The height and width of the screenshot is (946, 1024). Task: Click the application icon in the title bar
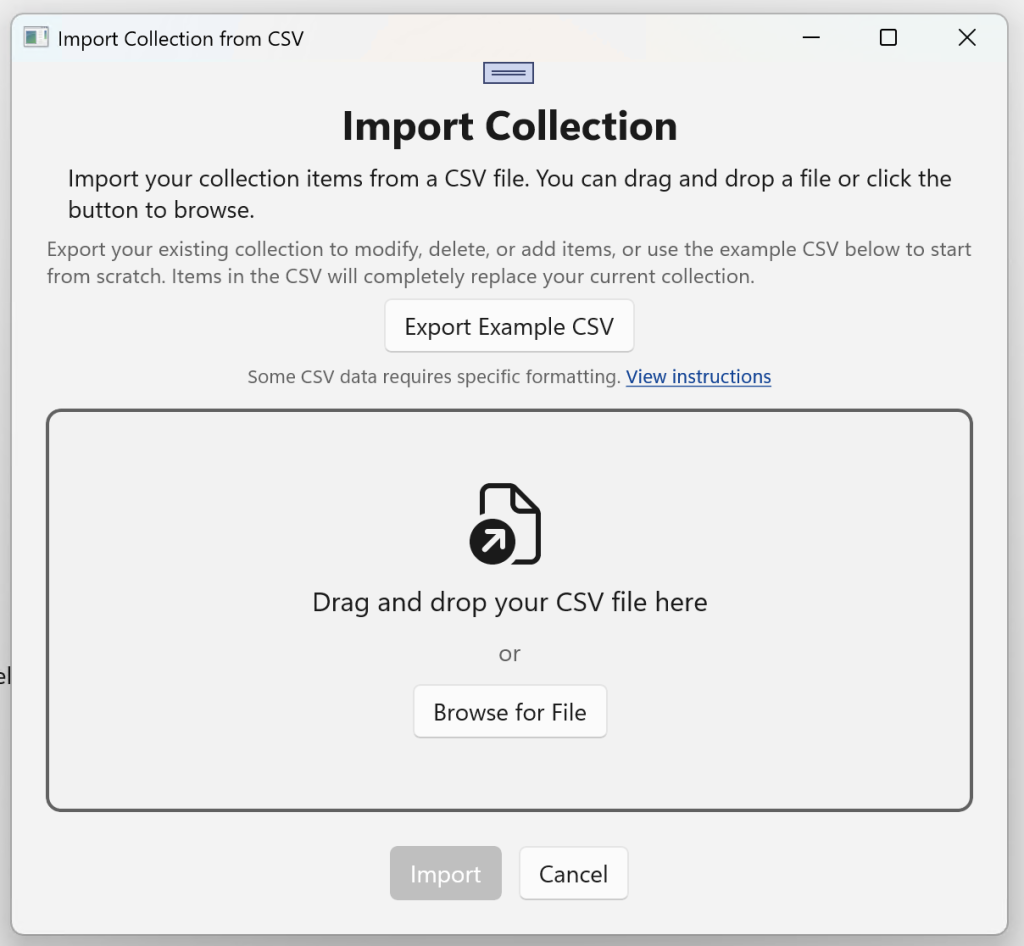(x=36, y=37)
